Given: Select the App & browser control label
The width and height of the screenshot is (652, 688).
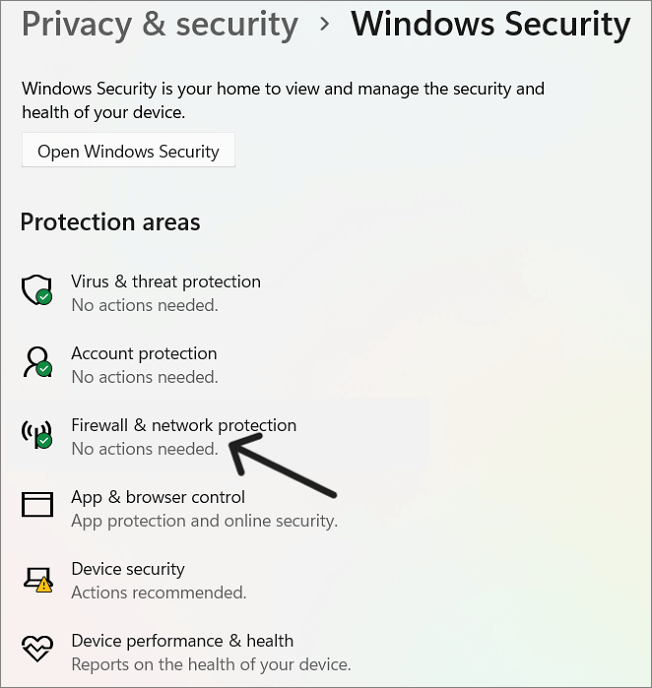Looking at the screenshot, I should [158, 498].
